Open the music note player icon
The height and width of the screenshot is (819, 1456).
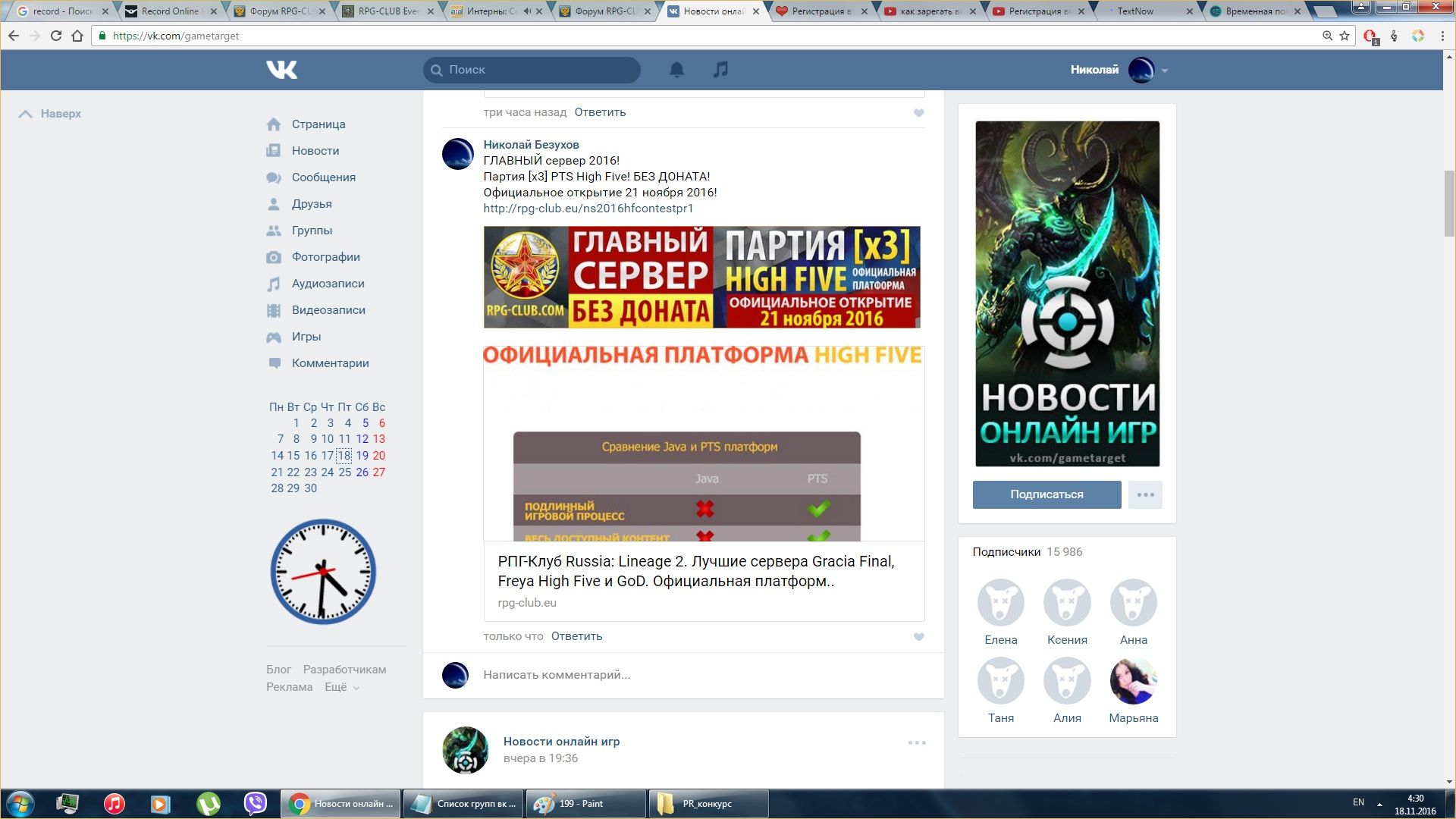(720, 70)
